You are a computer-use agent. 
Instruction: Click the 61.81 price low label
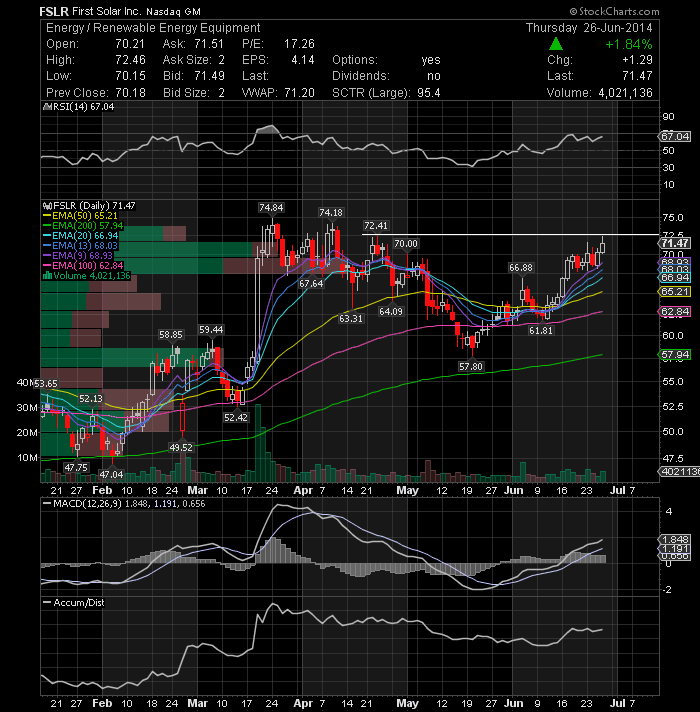[x=541, y=331]
